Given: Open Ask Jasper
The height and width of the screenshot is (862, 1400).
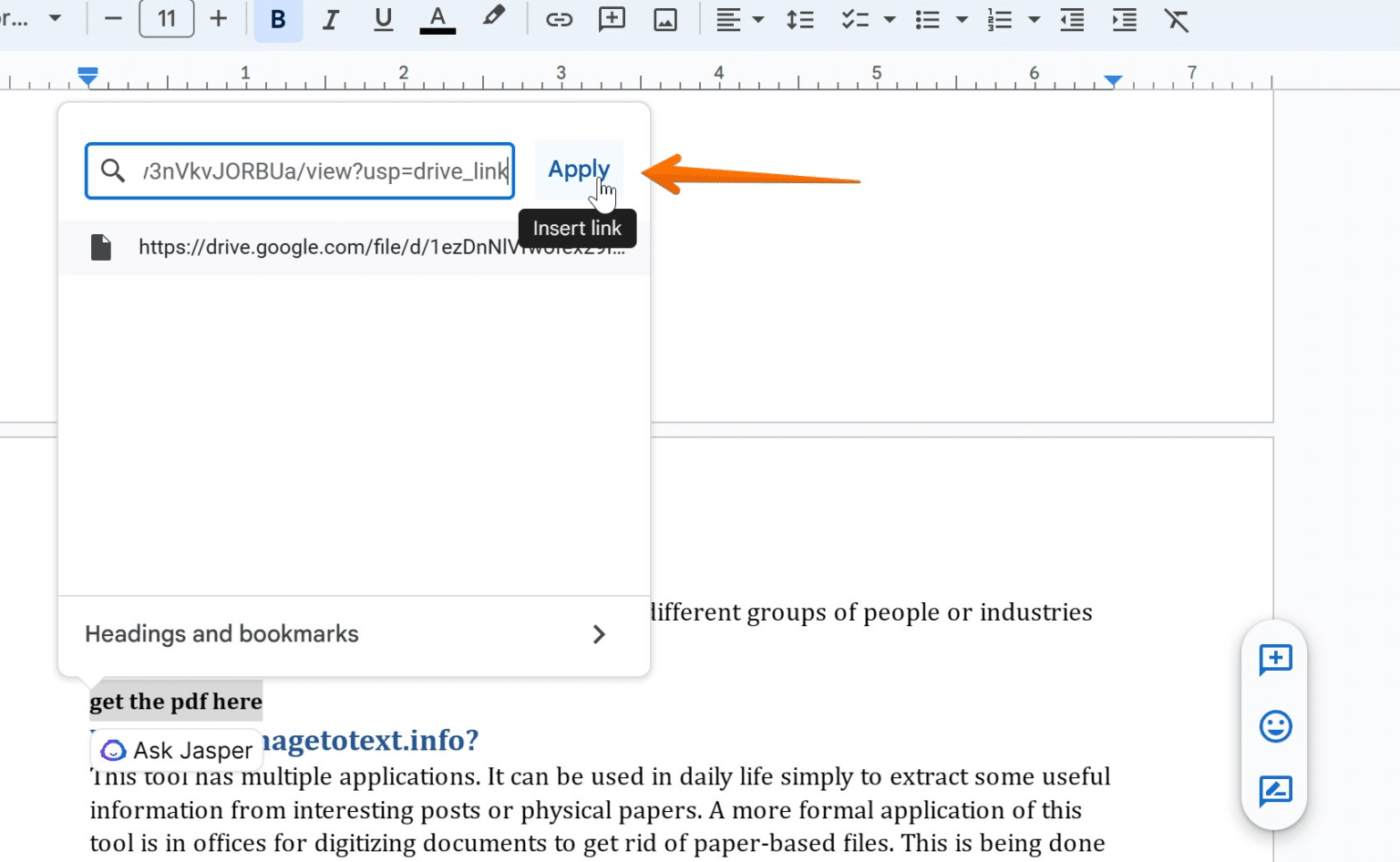Looking at the screenshot, I should pyautogui.click(x=175, y=749).
